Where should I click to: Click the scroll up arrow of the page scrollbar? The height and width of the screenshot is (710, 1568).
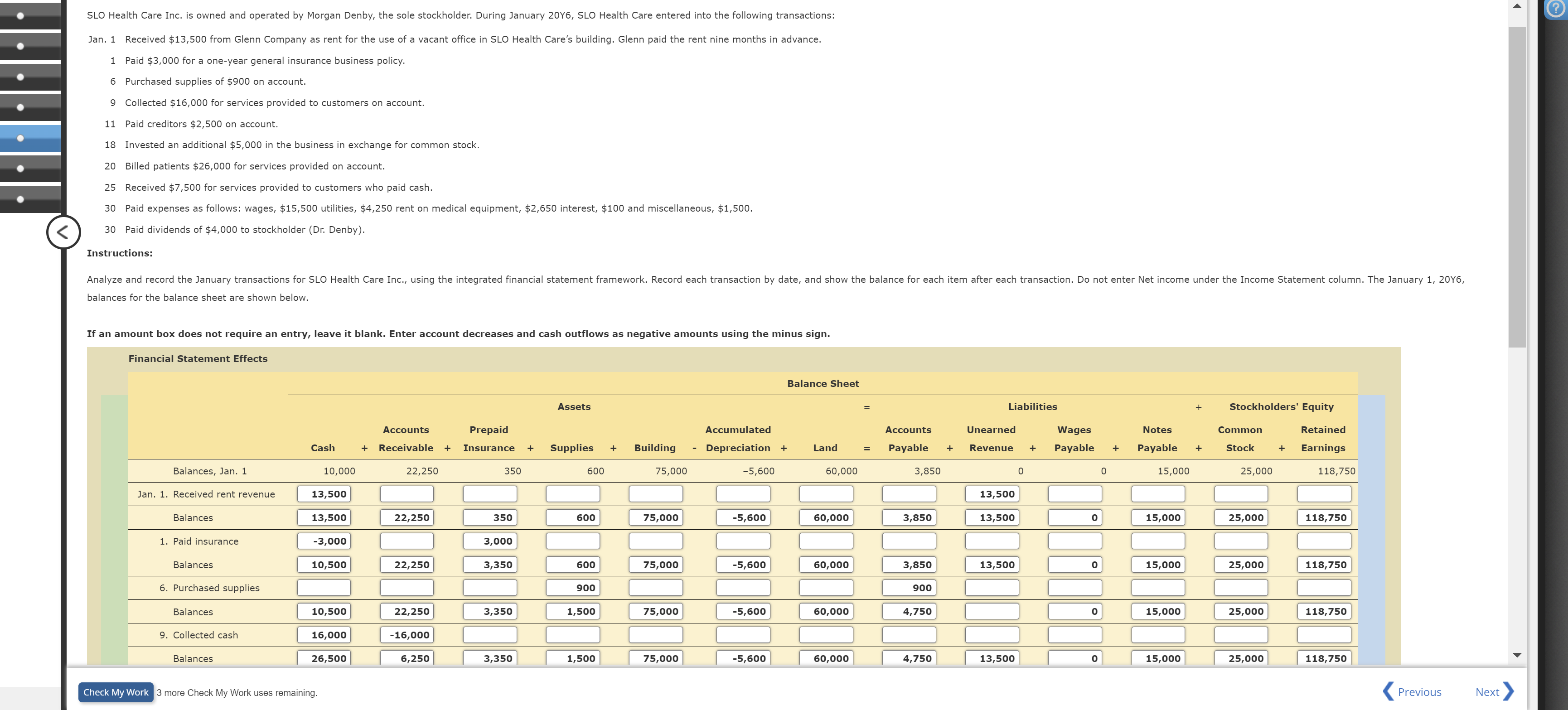pyautogui.click(x=1517, y=6)
